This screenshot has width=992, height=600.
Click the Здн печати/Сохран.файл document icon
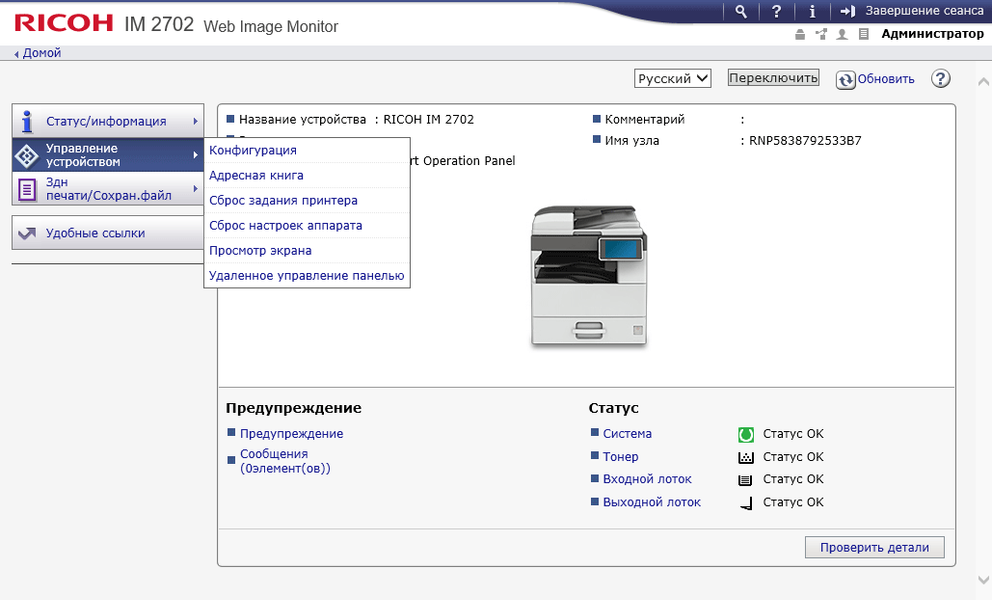coord(27,189)
